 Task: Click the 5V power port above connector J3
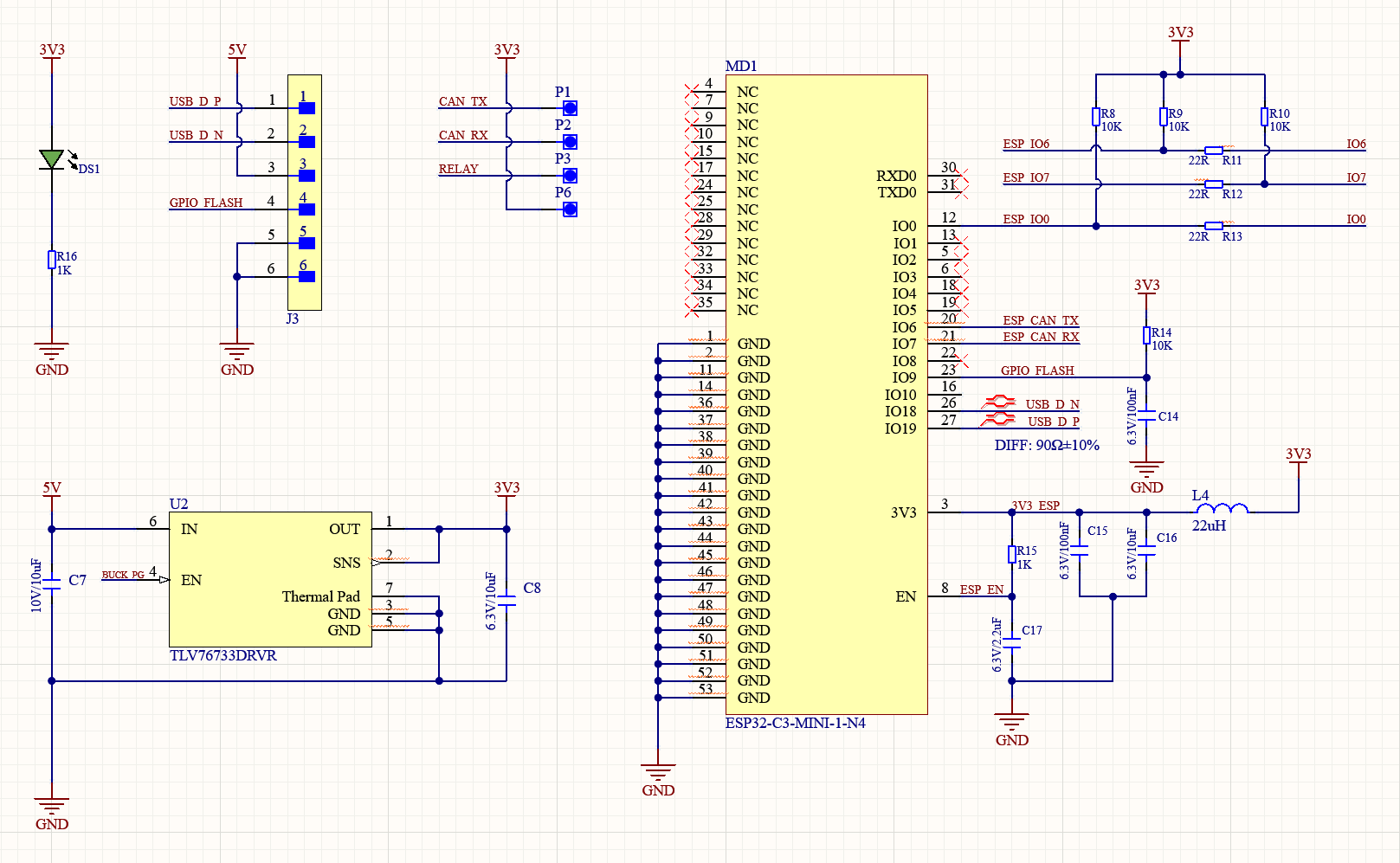(x=237, y=52)
